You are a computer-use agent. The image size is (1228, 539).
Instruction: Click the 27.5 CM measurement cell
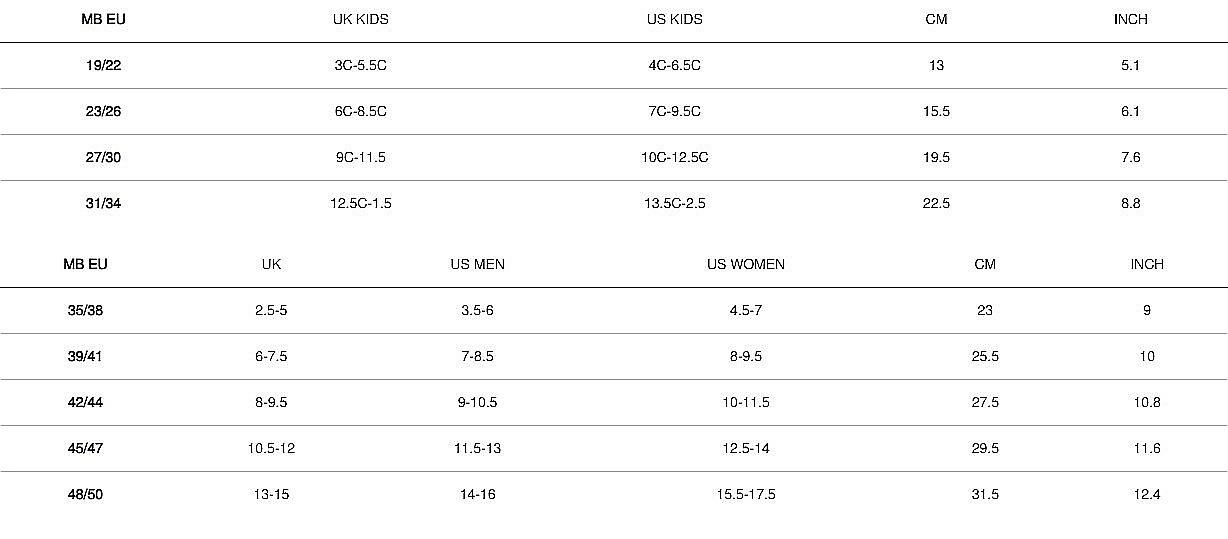985,402
